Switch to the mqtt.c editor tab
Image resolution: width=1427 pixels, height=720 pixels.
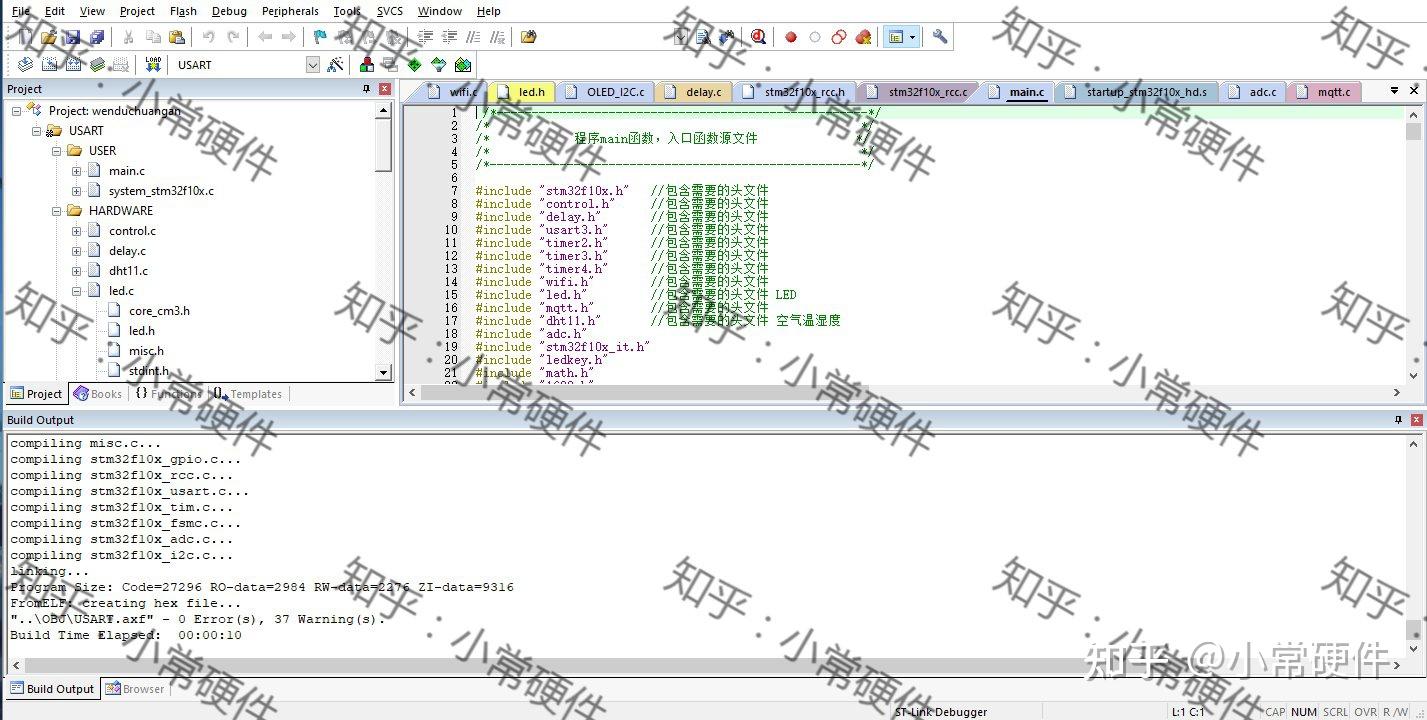1324,92
